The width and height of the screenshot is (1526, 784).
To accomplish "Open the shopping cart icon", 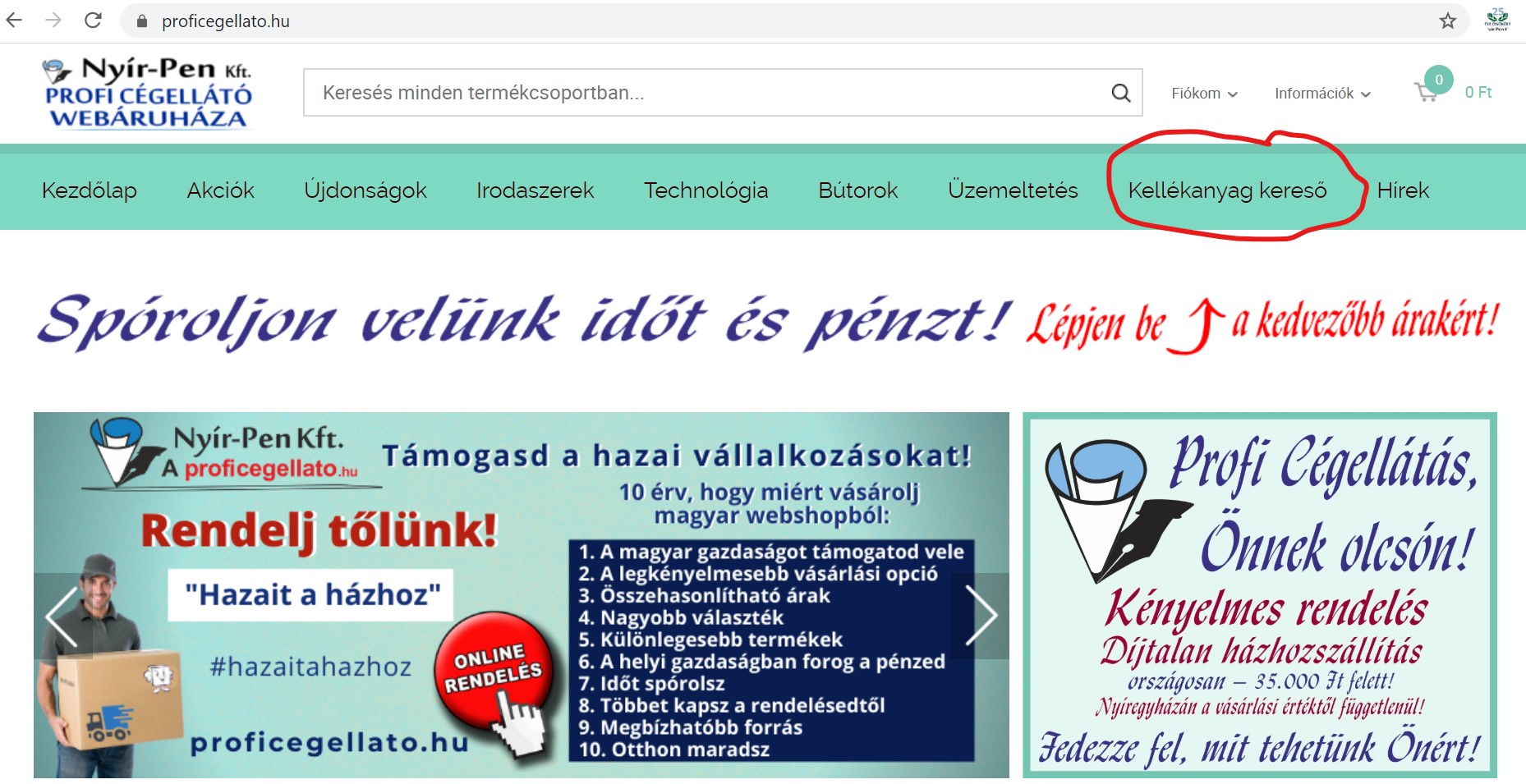I will point(1426,92).
